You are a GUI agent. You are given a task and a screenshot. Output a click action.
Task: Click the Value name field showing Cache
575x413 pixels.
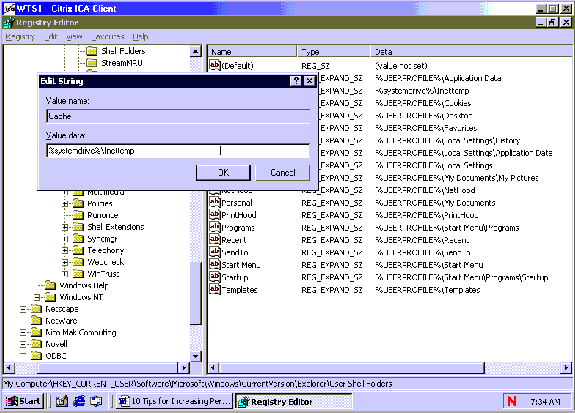pyautogui.click(x=178, y=116)
